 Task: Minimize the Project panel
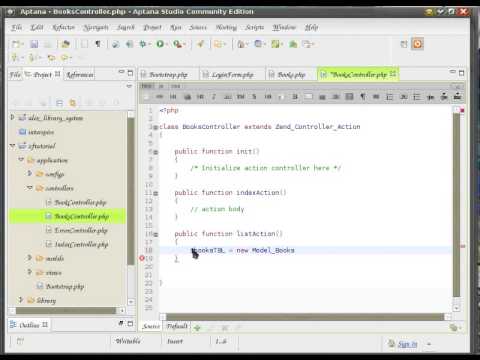[121, 72]
